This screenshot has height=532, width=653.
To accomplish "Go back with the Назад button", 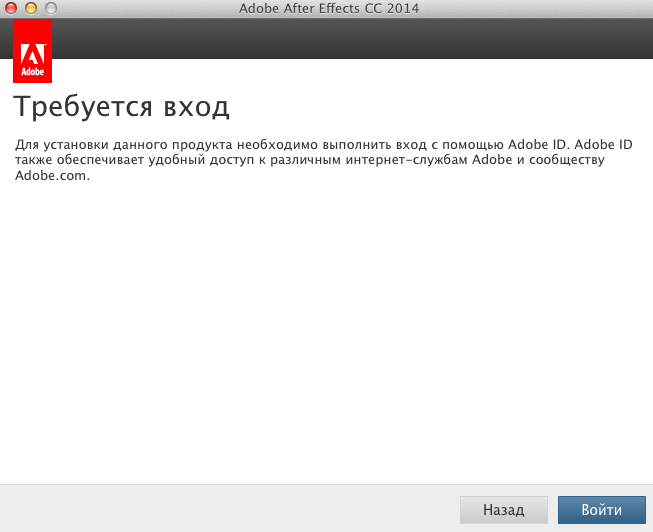I will pos(503,510).
